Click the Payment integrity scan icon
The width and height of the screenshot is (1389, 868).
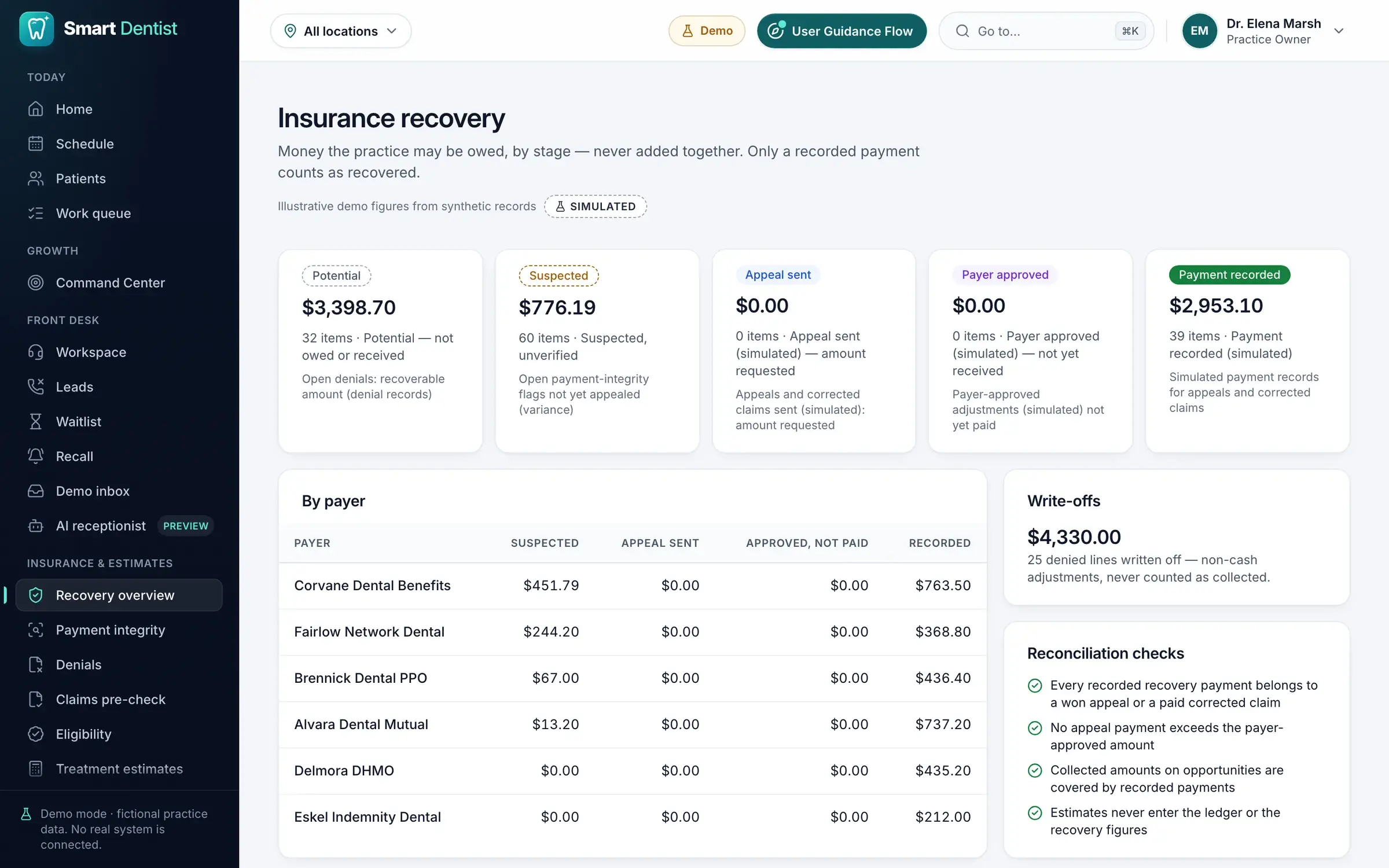point(36,630)
